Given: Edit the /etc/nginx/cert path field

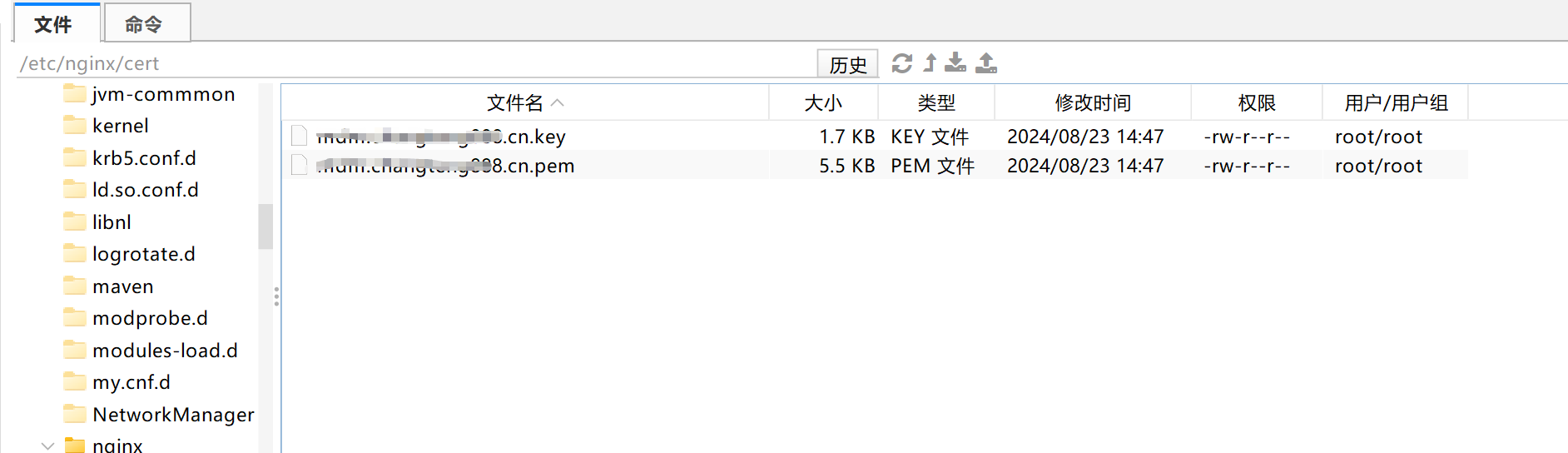Looking at the screenshot, I should tap(415, 63).
